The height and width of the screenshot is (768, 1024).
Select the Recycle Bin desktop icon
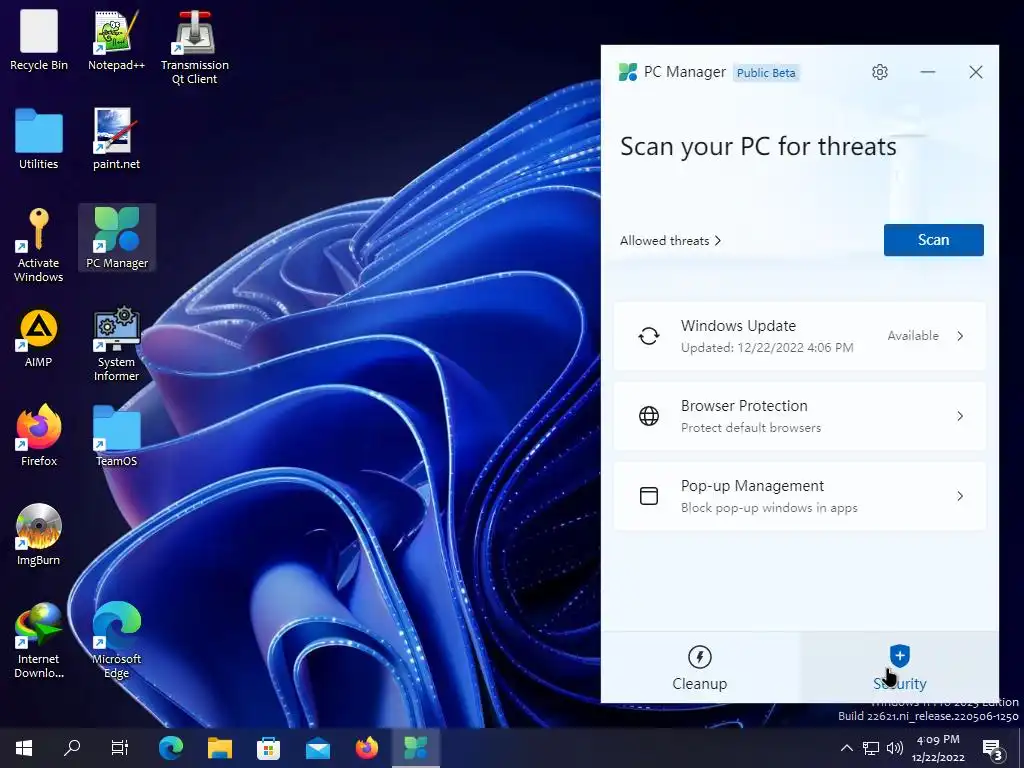pos(39,40)
